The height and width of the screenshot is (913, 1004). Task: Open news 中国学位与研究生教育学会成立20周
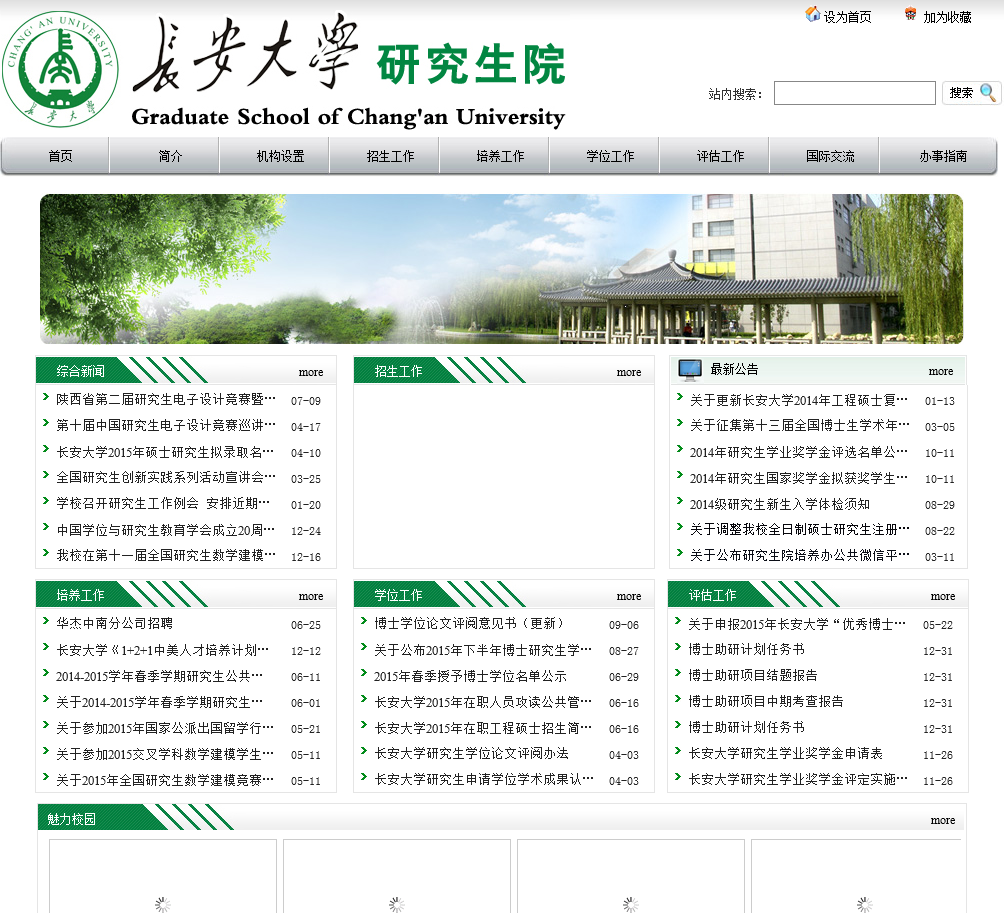(x=165, y=530)
